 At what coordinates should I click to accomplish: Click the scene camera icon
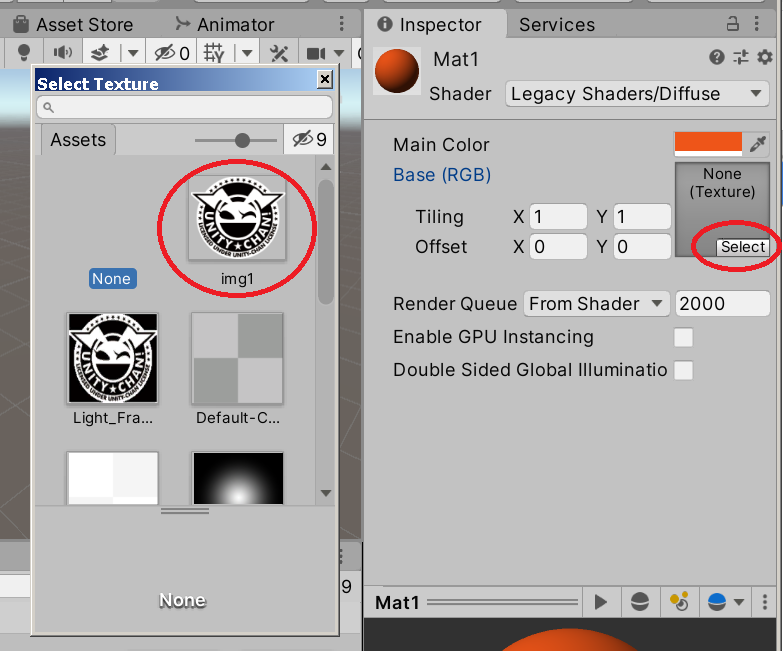pos(316,53)
